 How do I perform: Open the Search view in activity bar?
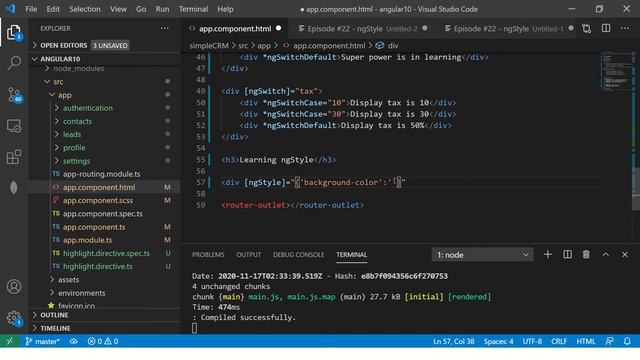(14, 63)
